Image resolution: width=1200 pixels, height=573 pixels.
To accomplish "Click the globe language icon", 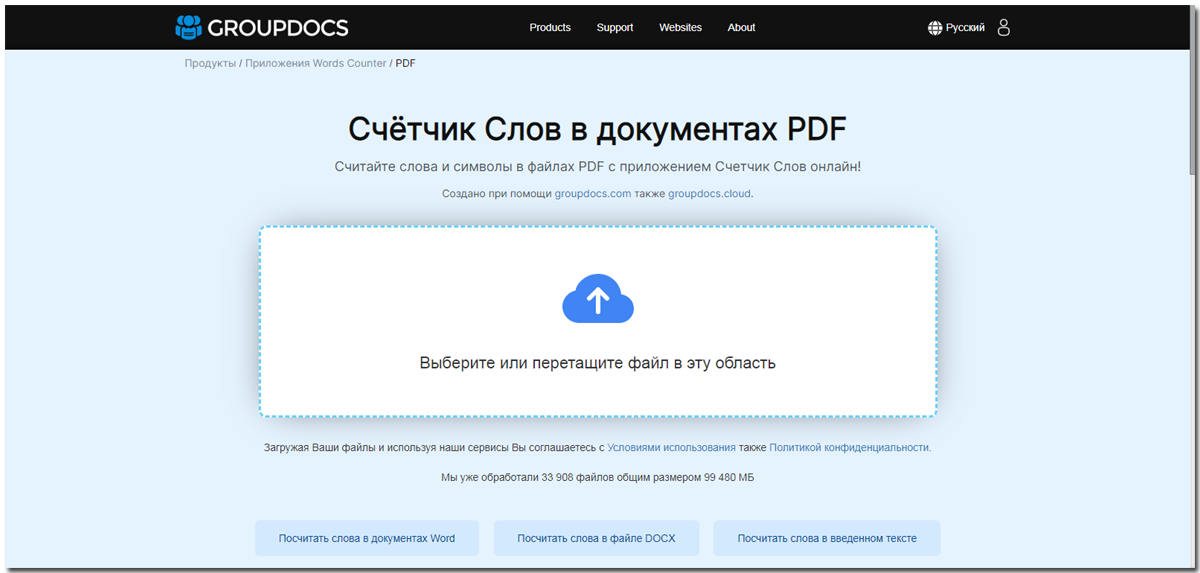I will pyautogui.click(x=935, y=28).
